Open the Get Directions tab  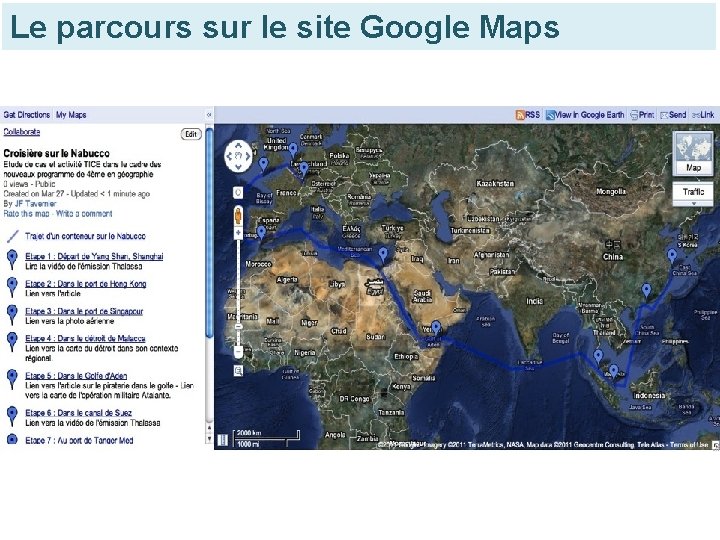click(27, 115)
